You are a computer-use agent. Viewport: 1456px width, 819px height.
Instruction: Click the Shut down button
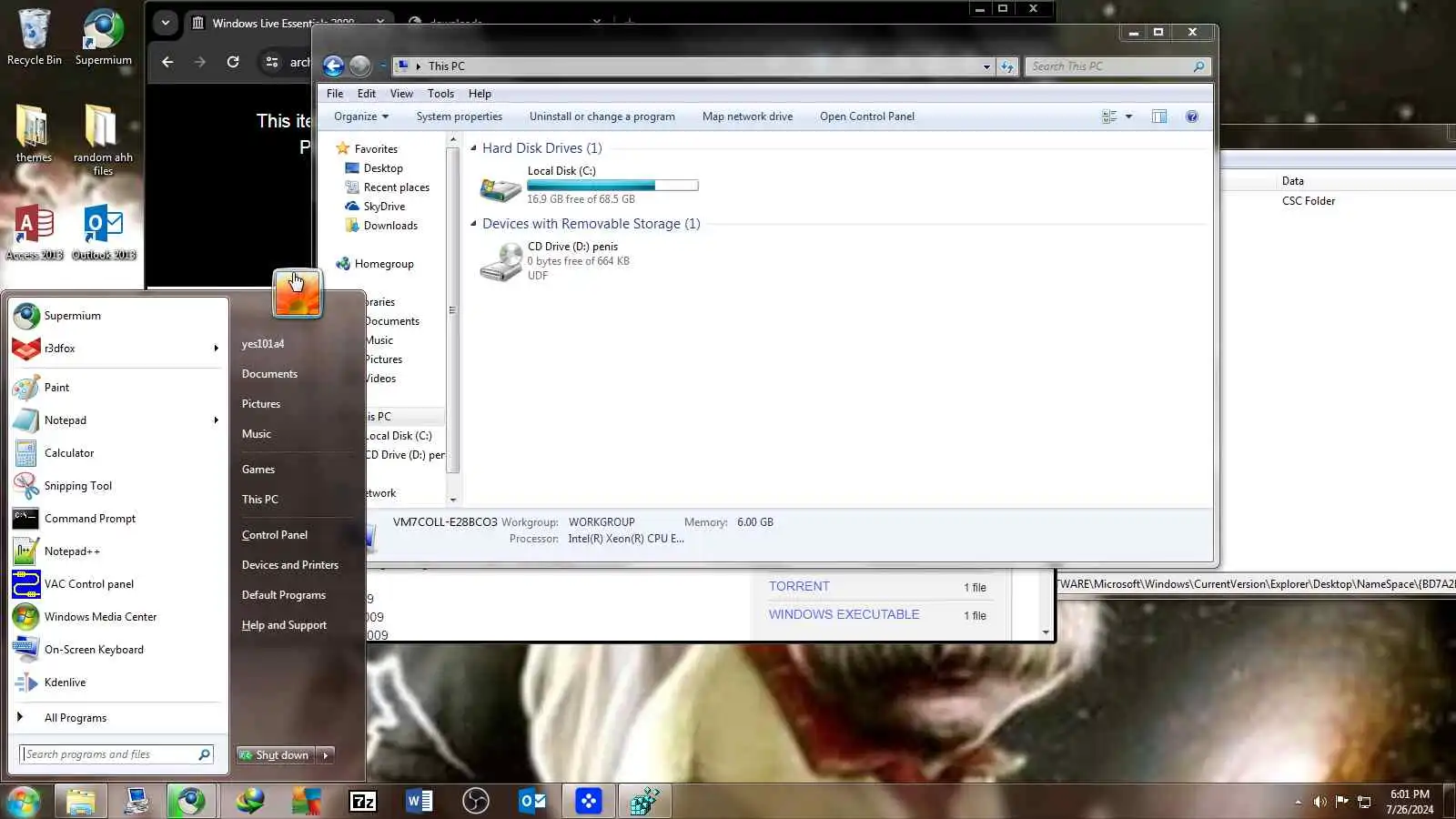277,755
